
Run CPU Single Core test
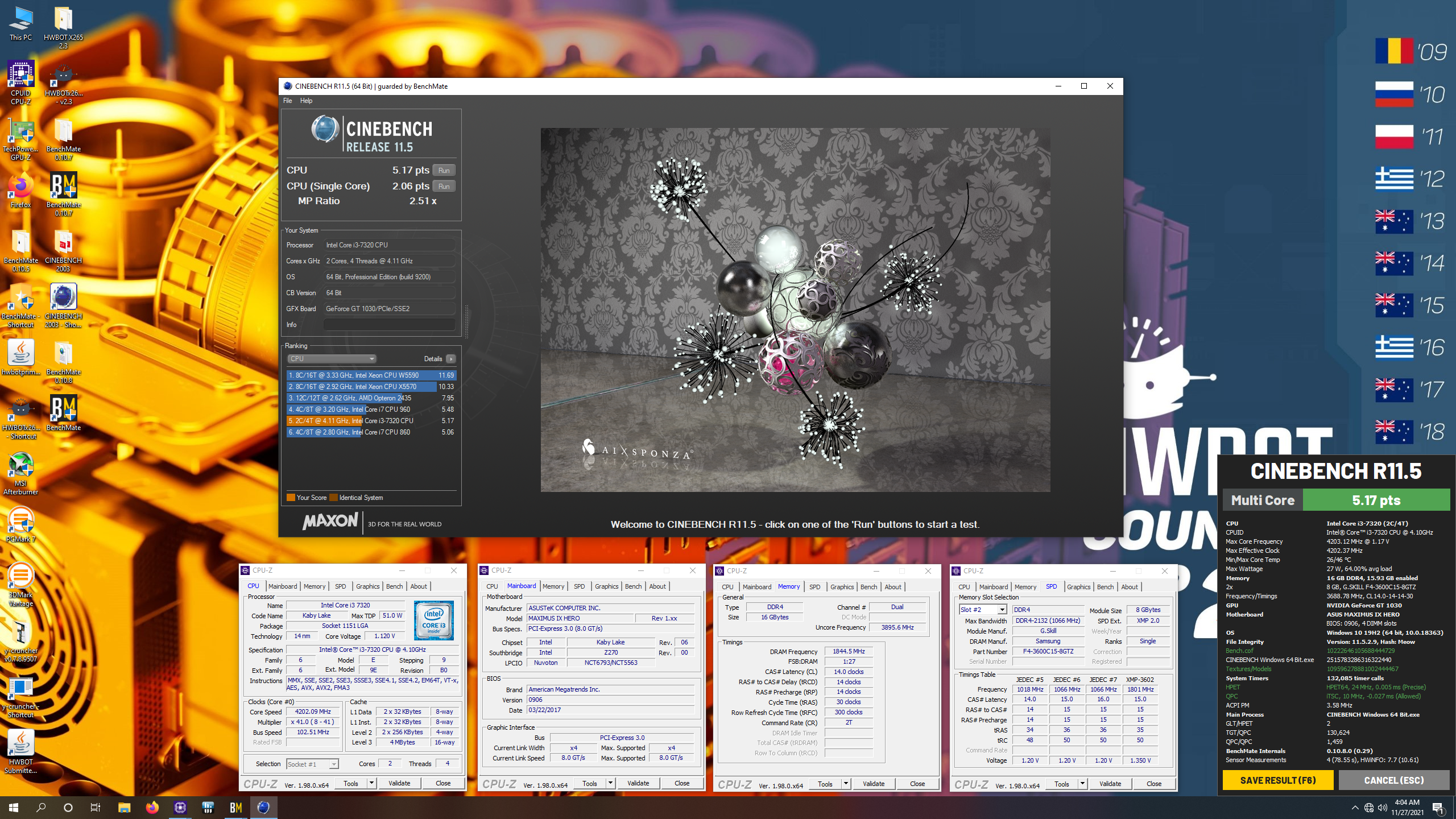click(x=444, y=186)
